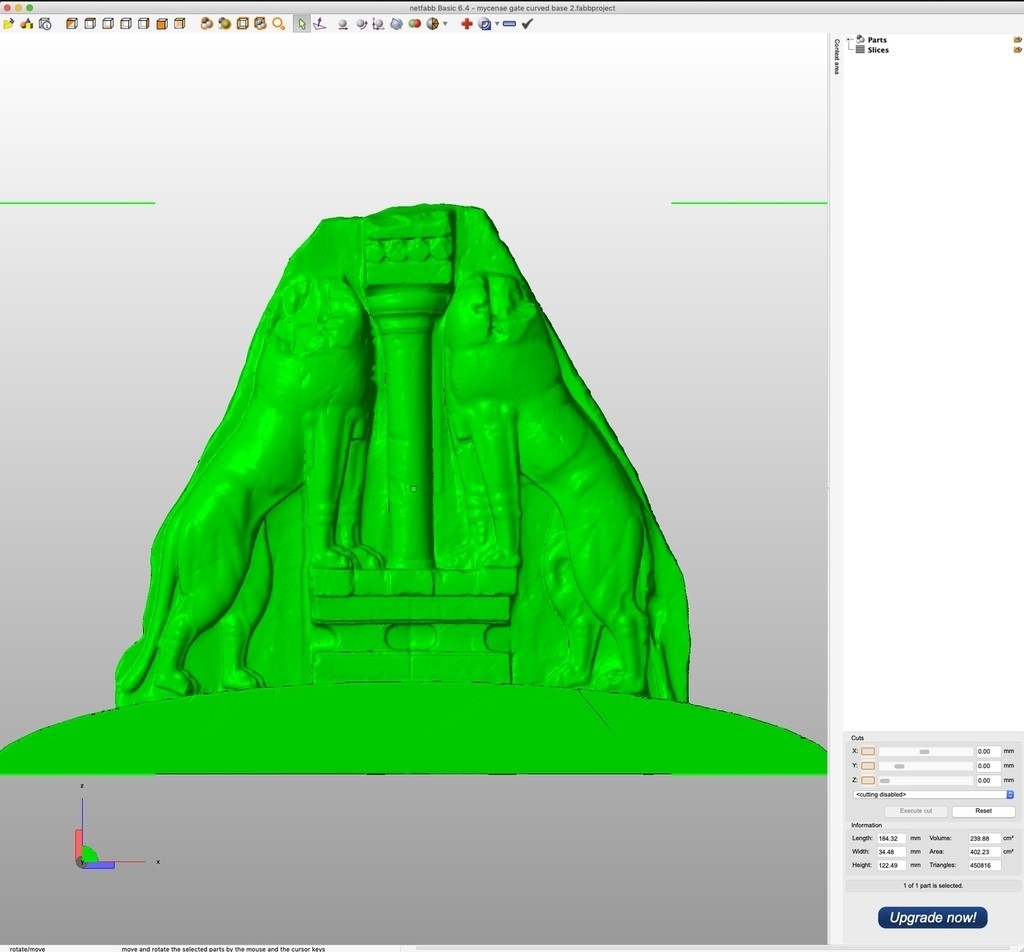Click the move part sphere icon

pos(343,24)
